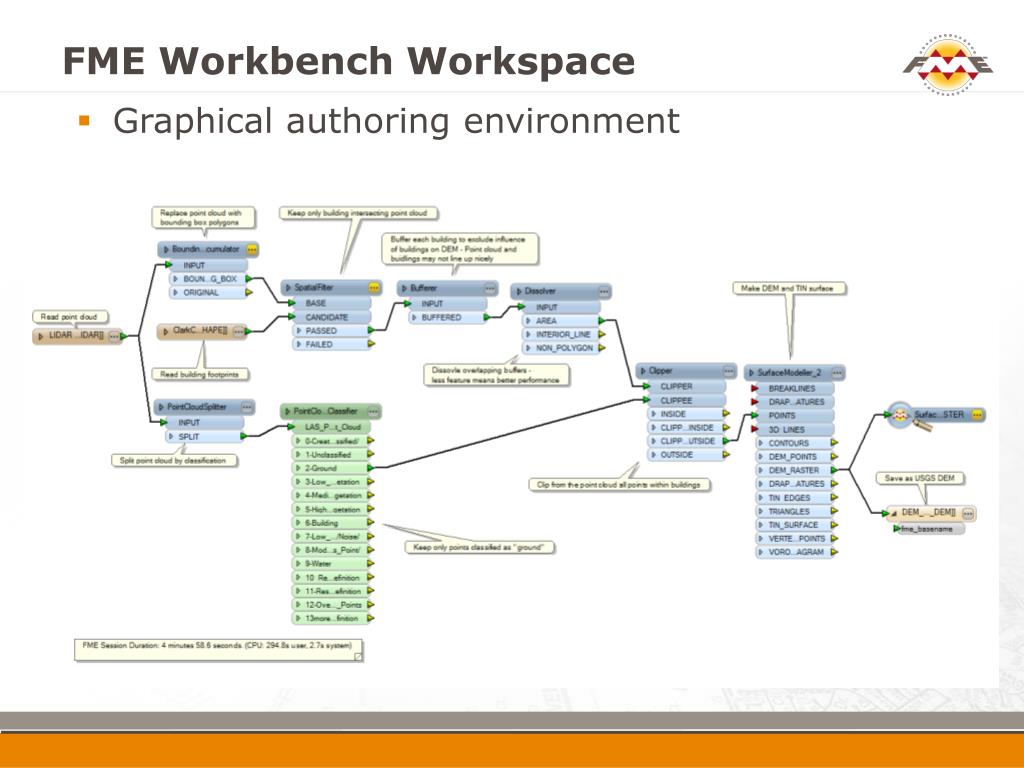Image resolution: width=1024 pixels, height=768 pixels.
Task: Click the FME Session Duration note
Action: 219,650
